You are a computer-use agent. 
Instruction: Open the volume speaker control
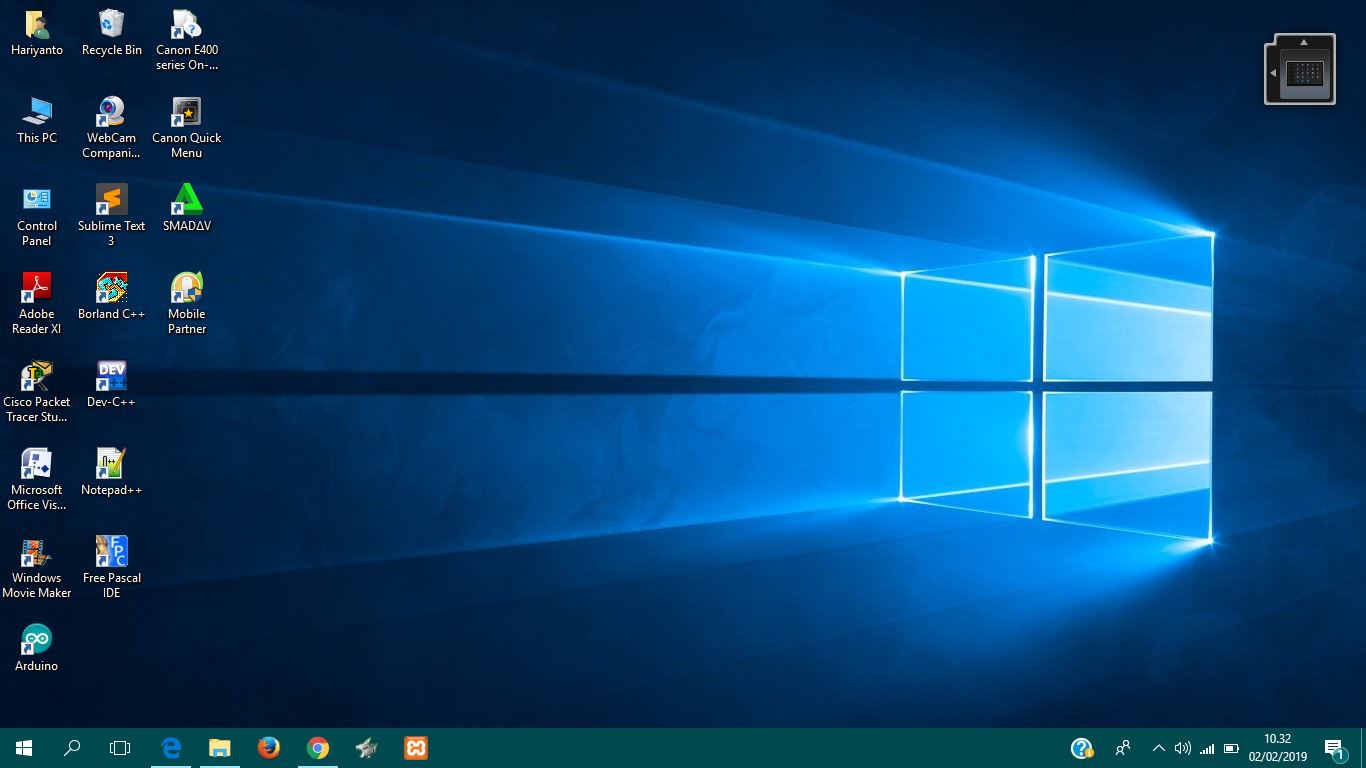tap(1183, 748)
